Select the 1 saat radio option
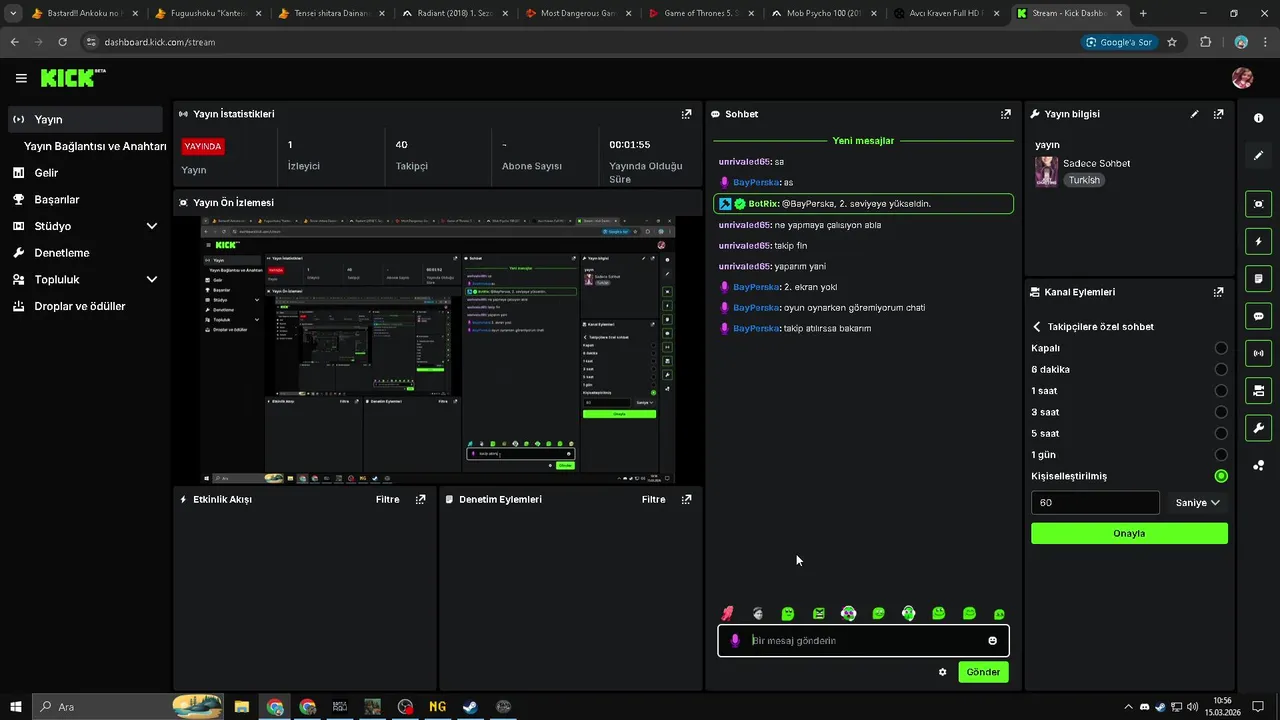The height and width of the screenshot is (720, 1280). coord(1221,391)
